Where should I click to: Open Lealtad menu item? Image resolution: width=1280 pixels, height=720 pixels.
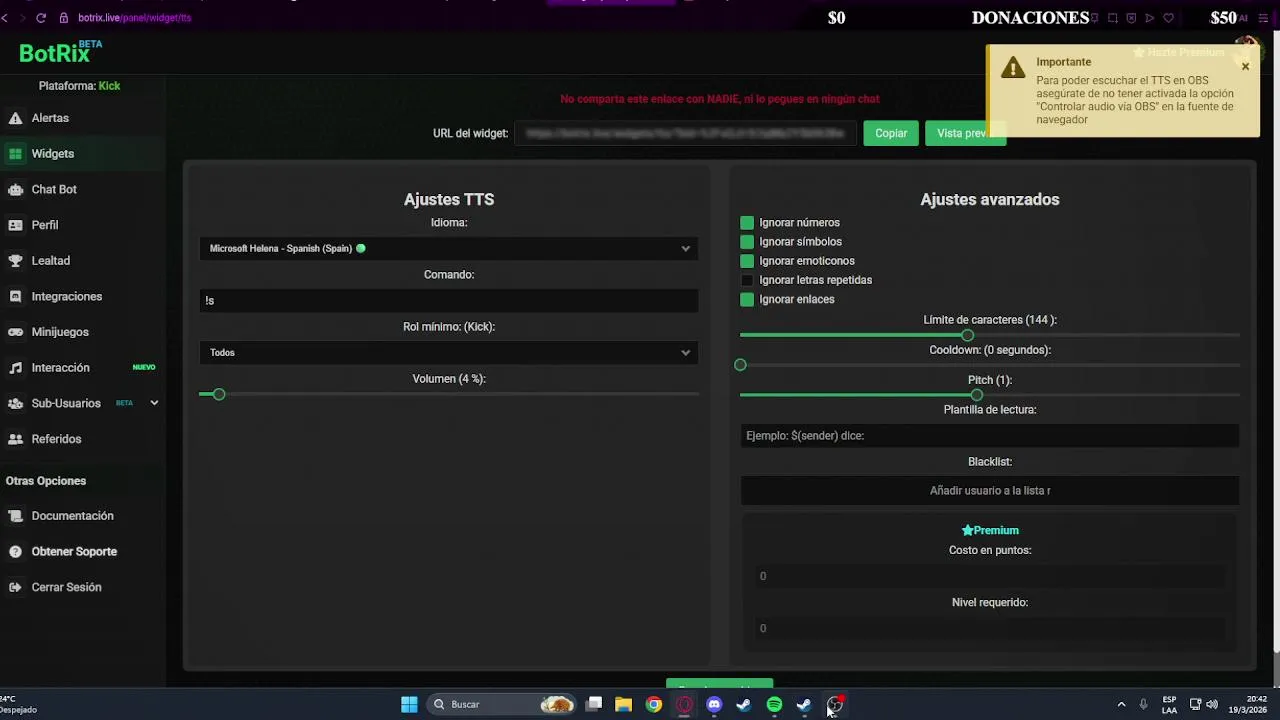pyautogui.click(x=51, y=261)
